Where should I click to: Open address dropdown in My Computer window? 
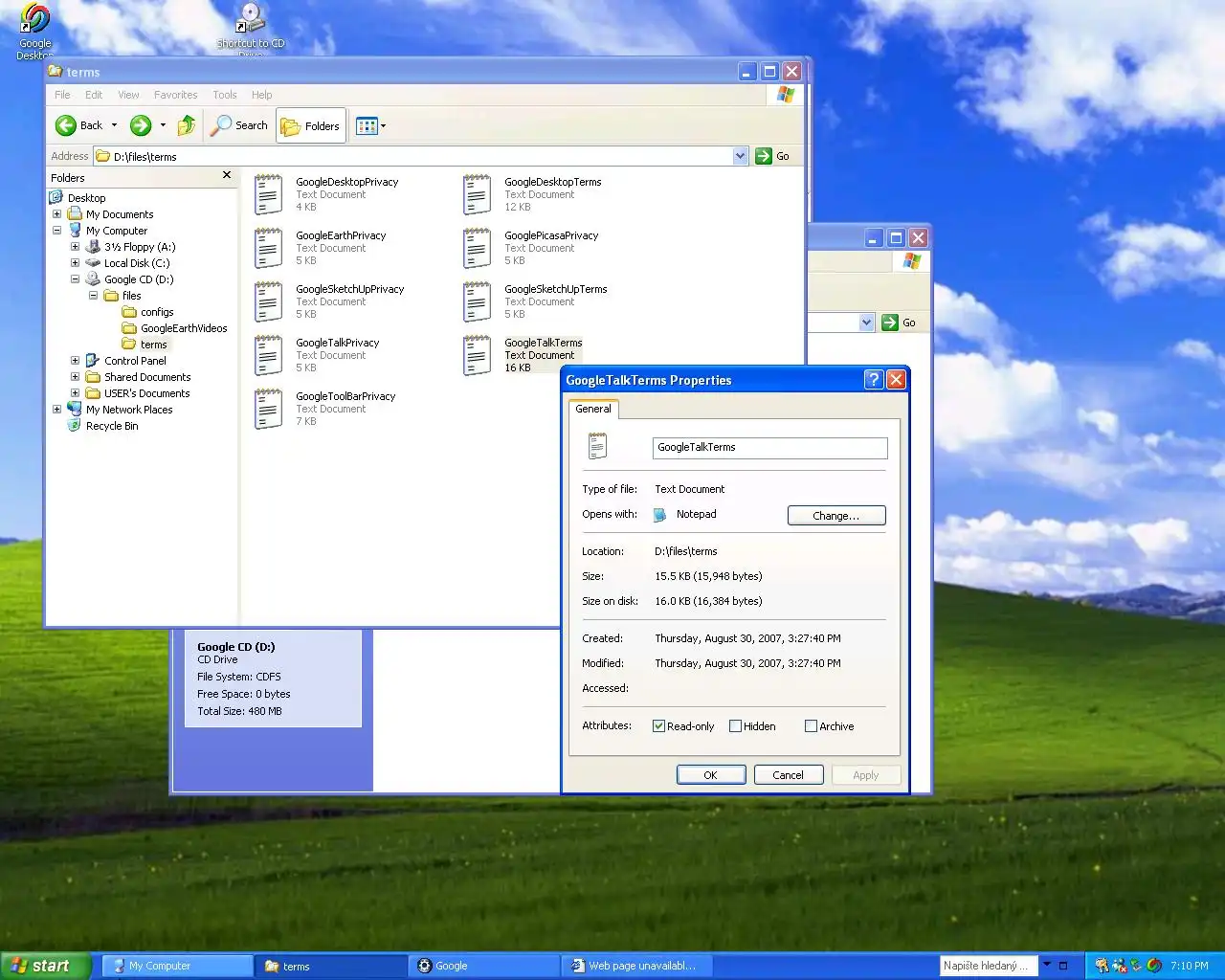[x=866, y=323]
